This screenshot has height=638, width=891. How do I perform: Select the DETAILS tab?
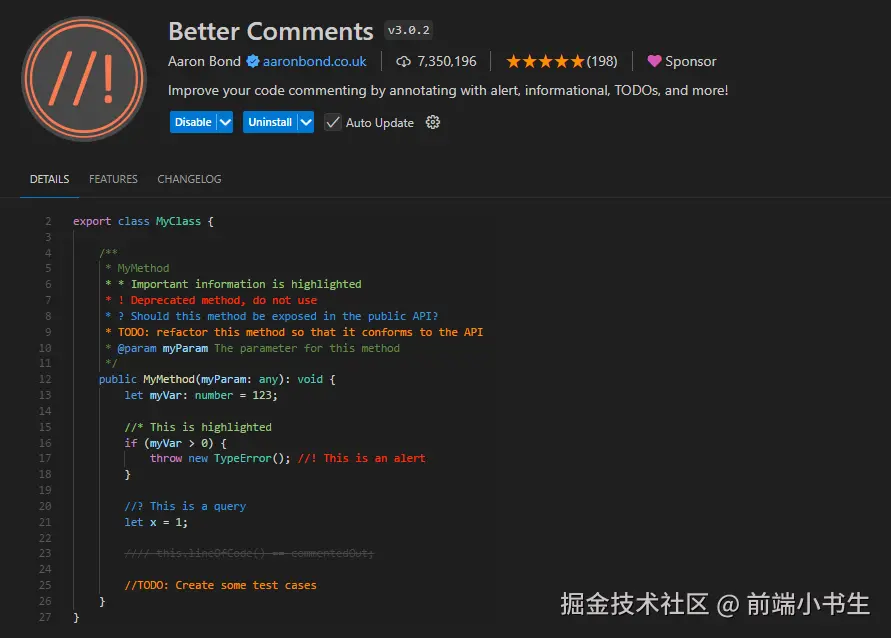(48, 179)
